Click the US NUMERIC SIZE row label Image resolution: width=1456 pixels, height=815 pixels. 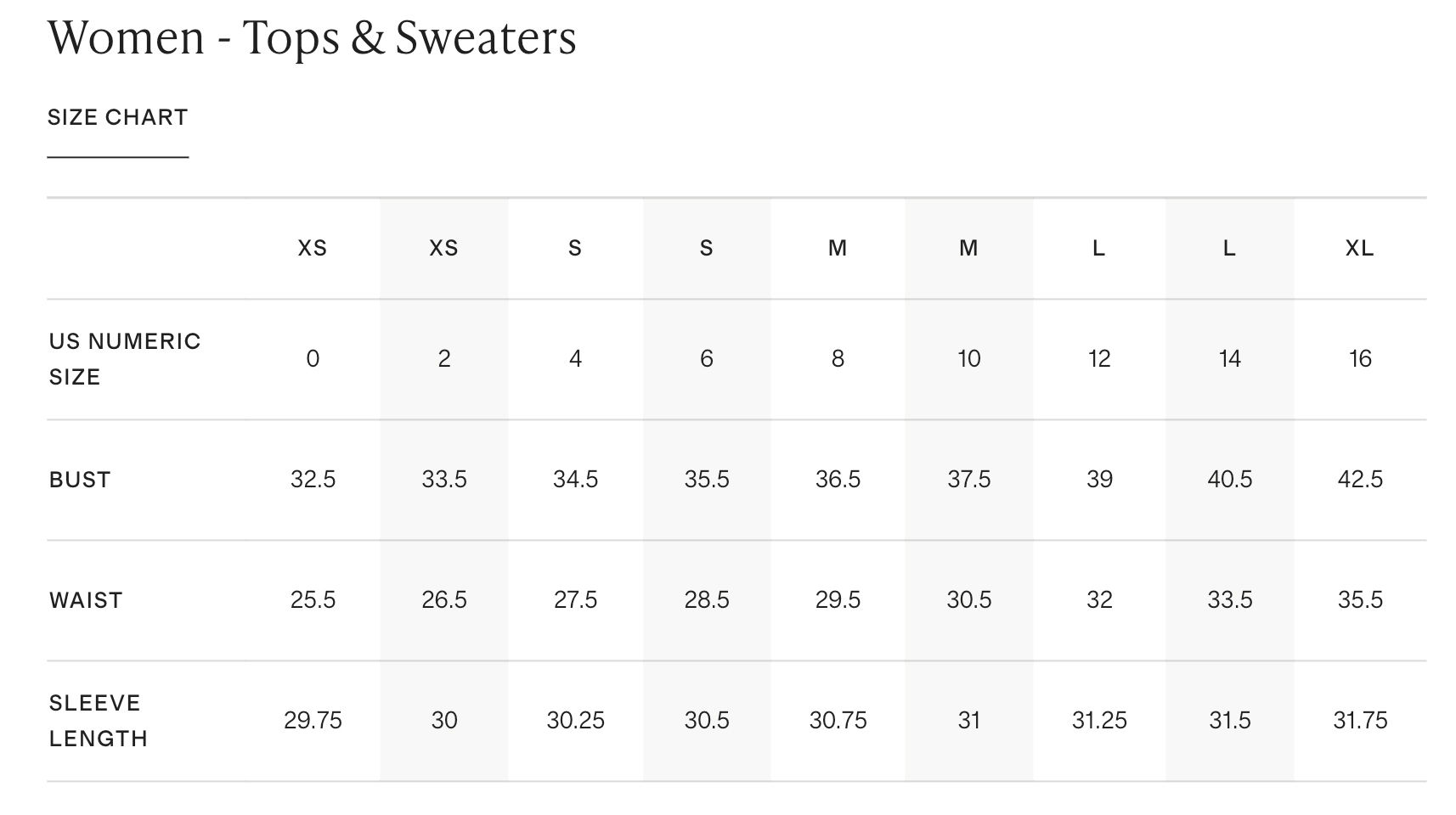(x=125, y=358)
